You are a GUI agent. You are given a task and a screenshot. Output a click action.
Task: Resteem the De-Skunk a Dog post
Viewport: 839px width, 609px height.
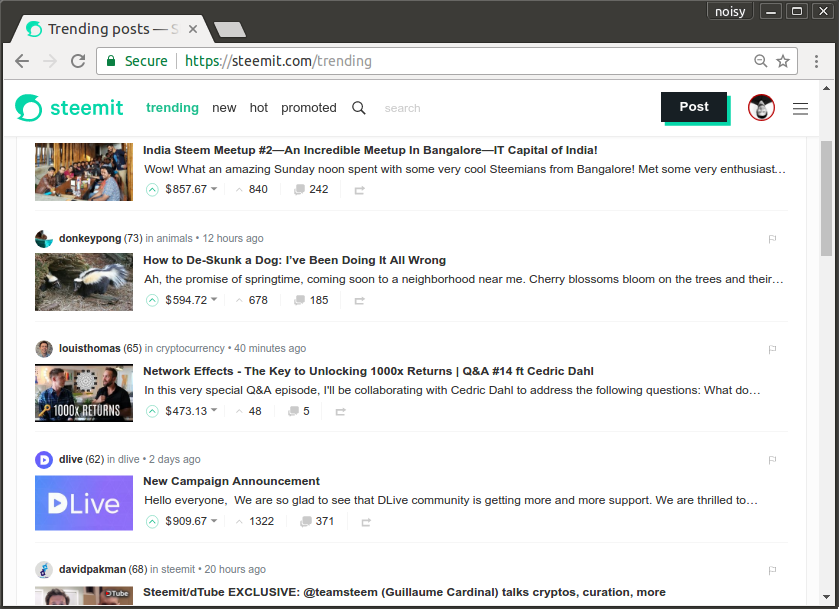point(360,301)
